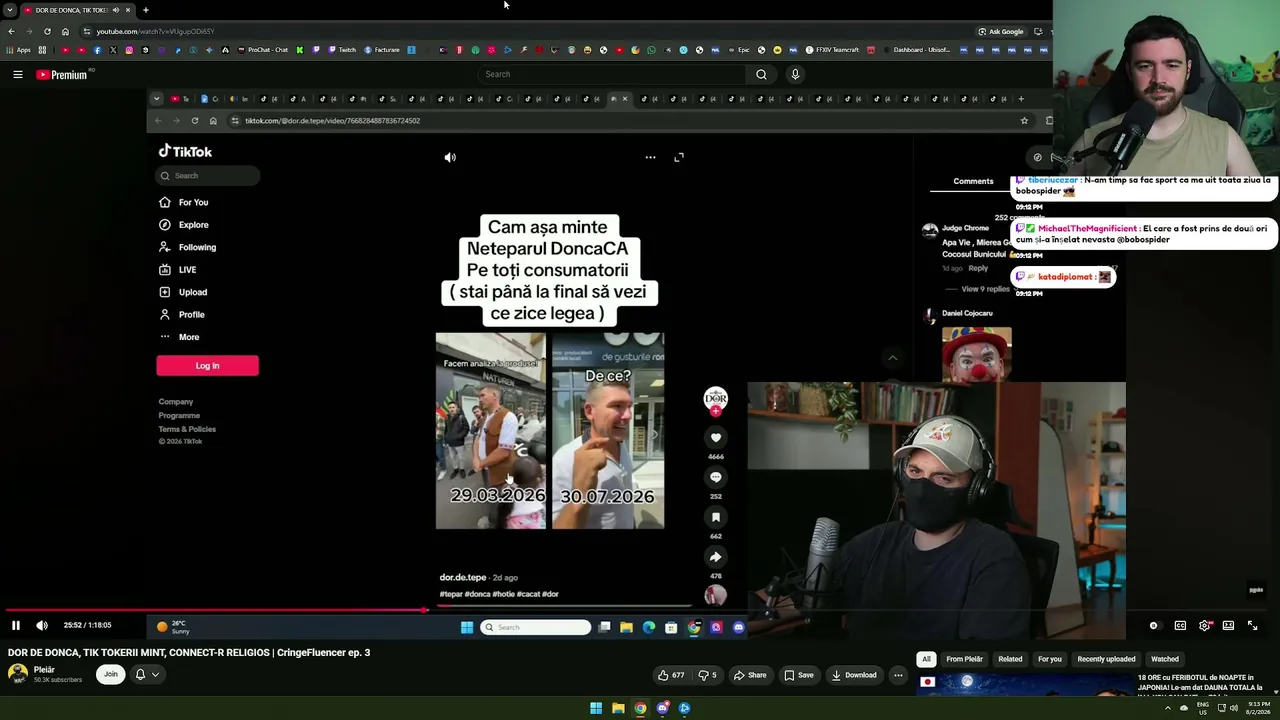Pause the YouTube video

click(16, 625)
